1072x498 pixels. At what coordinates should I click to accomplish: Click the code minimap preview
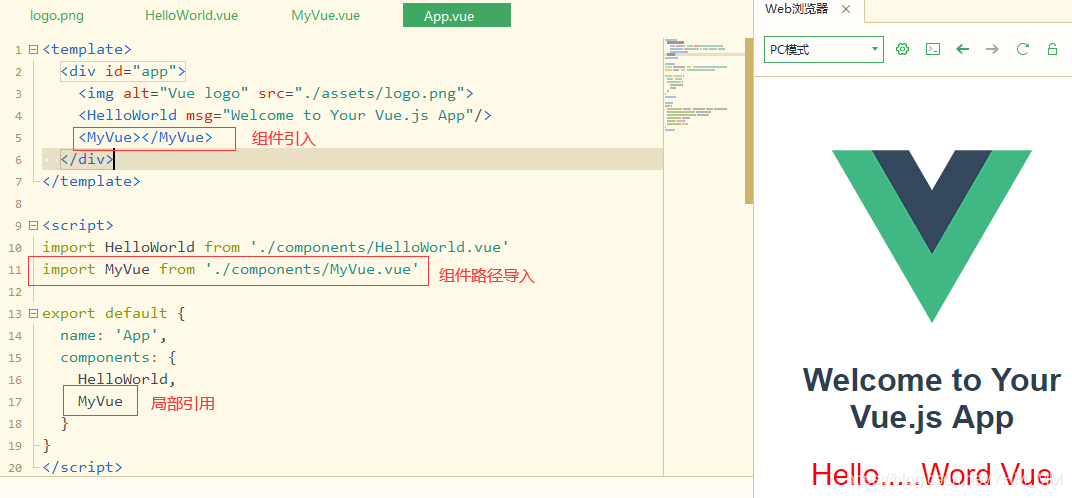pos(703,86)
